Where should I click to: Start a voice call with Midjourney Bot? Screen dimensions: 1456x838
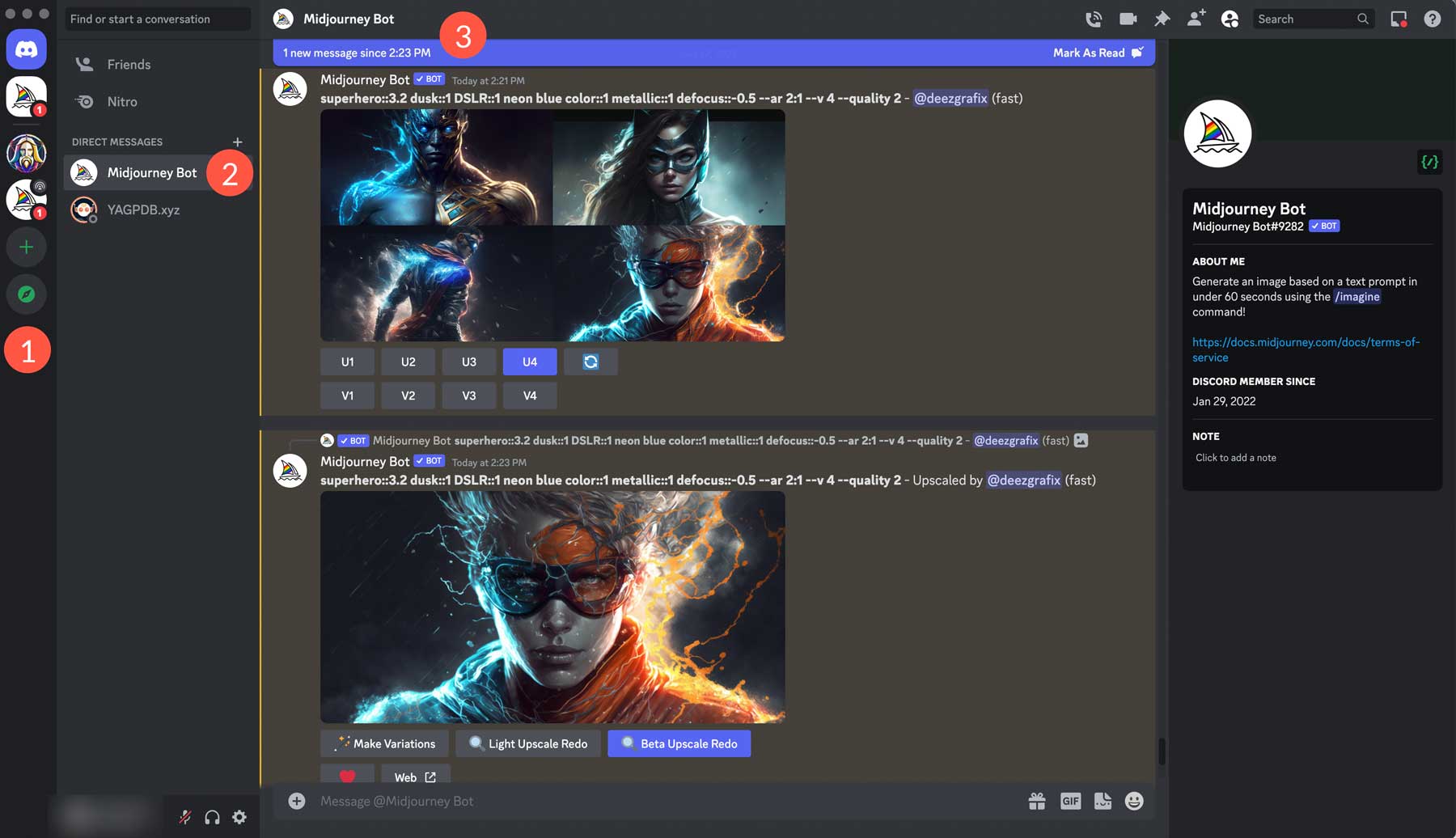1094,18
